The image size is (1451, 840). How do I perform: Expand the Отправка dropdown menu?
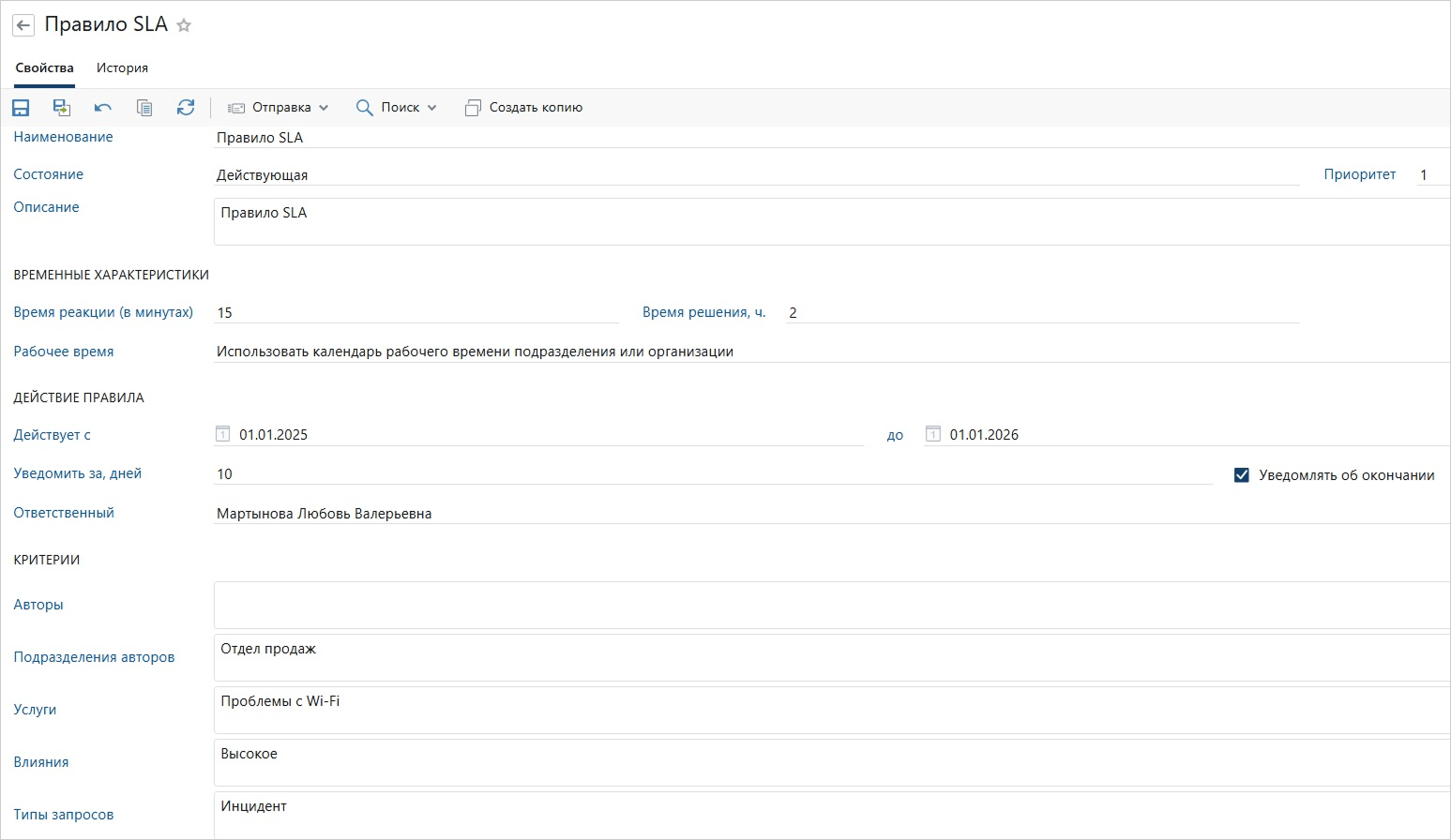pyautogui.click(x=279, y=108)
